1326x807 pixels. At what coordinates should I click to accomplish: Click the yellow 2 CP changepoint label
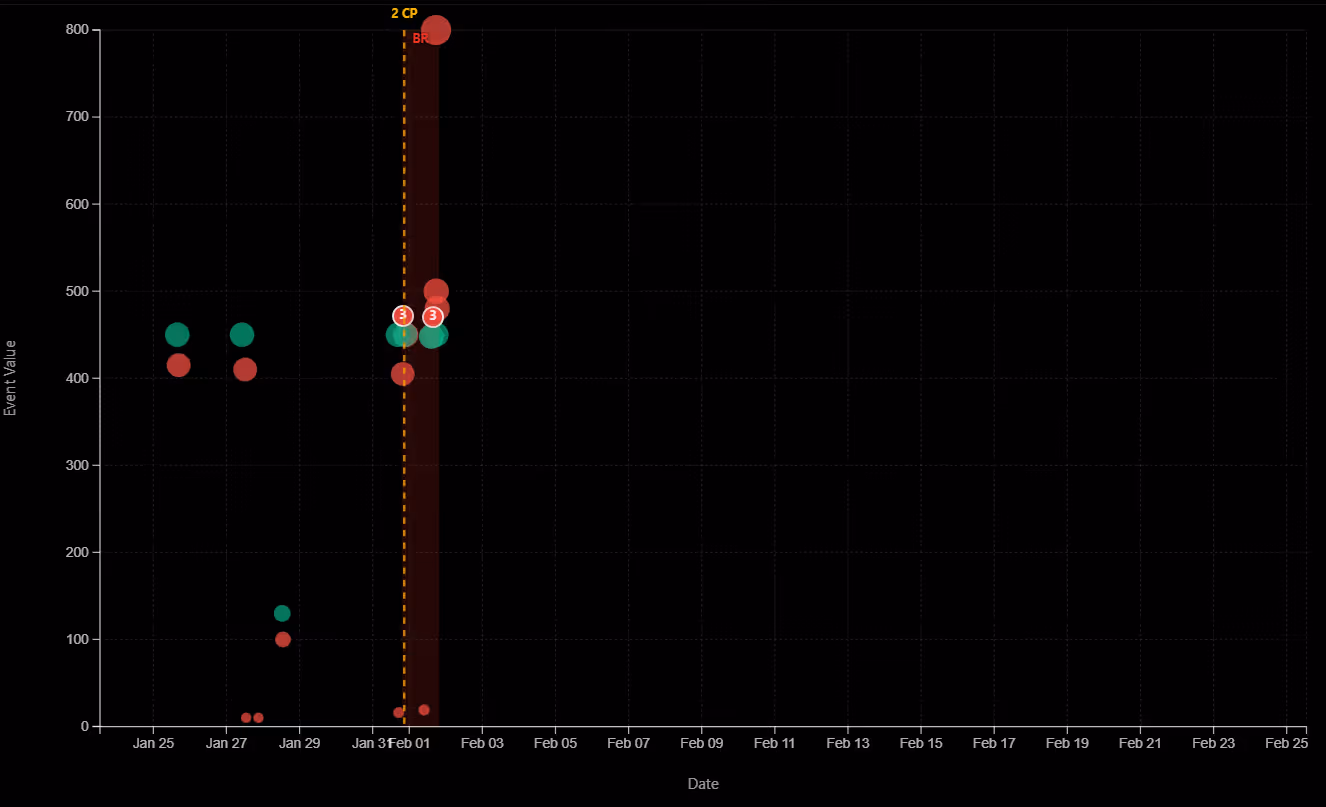point(402,15)
